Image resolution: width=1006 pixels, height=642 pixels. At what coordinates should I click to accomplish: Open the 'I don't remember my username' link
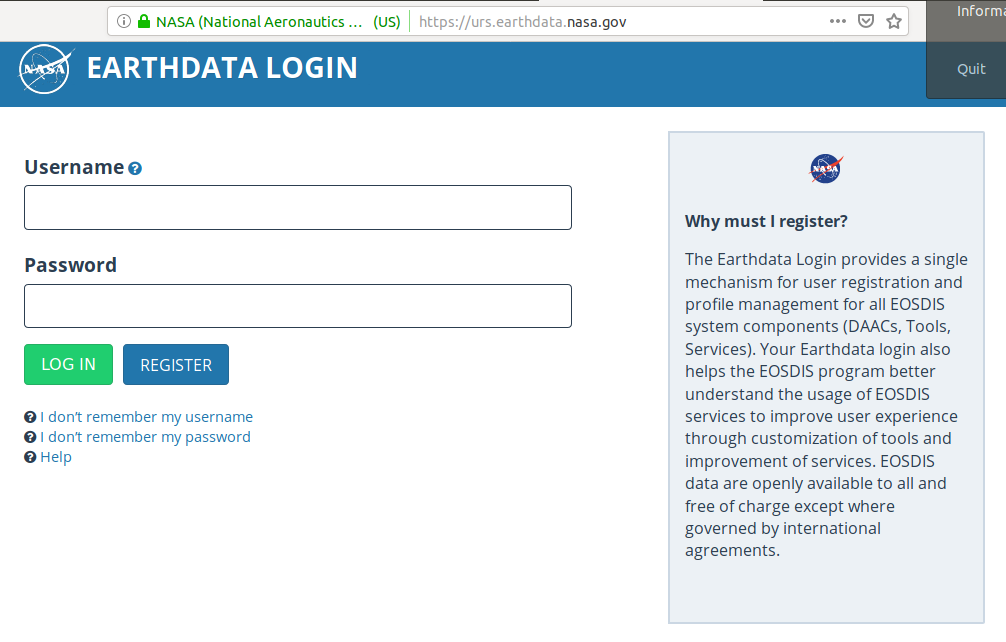(147, 416)
